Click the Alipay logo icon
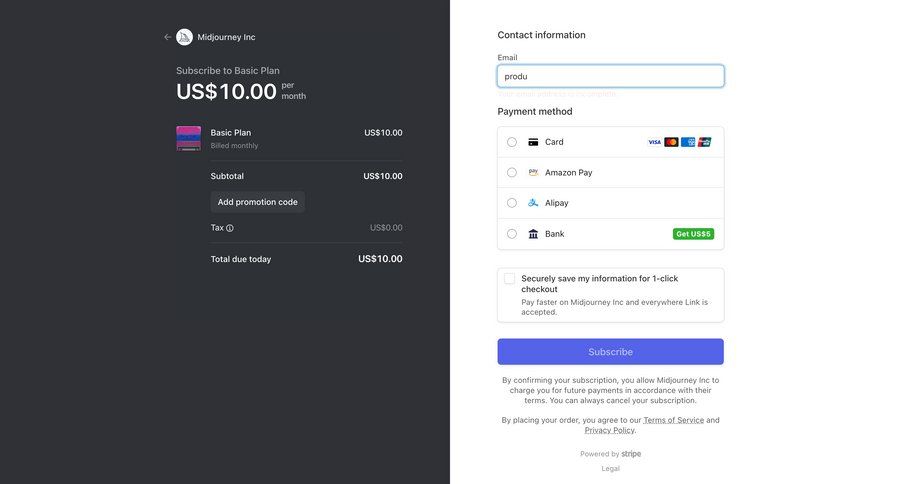 (533, 203)
